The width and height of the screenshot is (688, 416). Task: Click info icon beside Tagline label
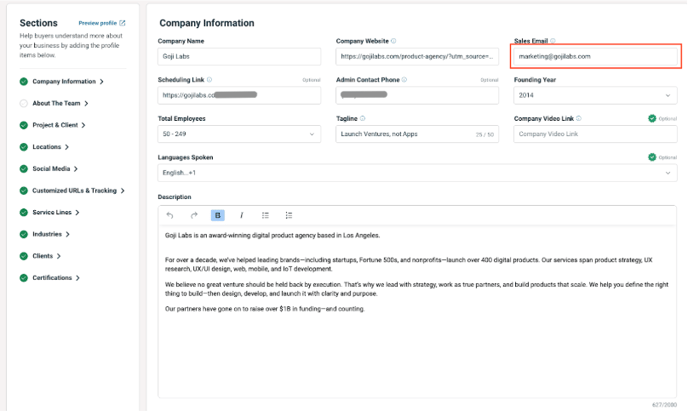click(x=362, y=118)
